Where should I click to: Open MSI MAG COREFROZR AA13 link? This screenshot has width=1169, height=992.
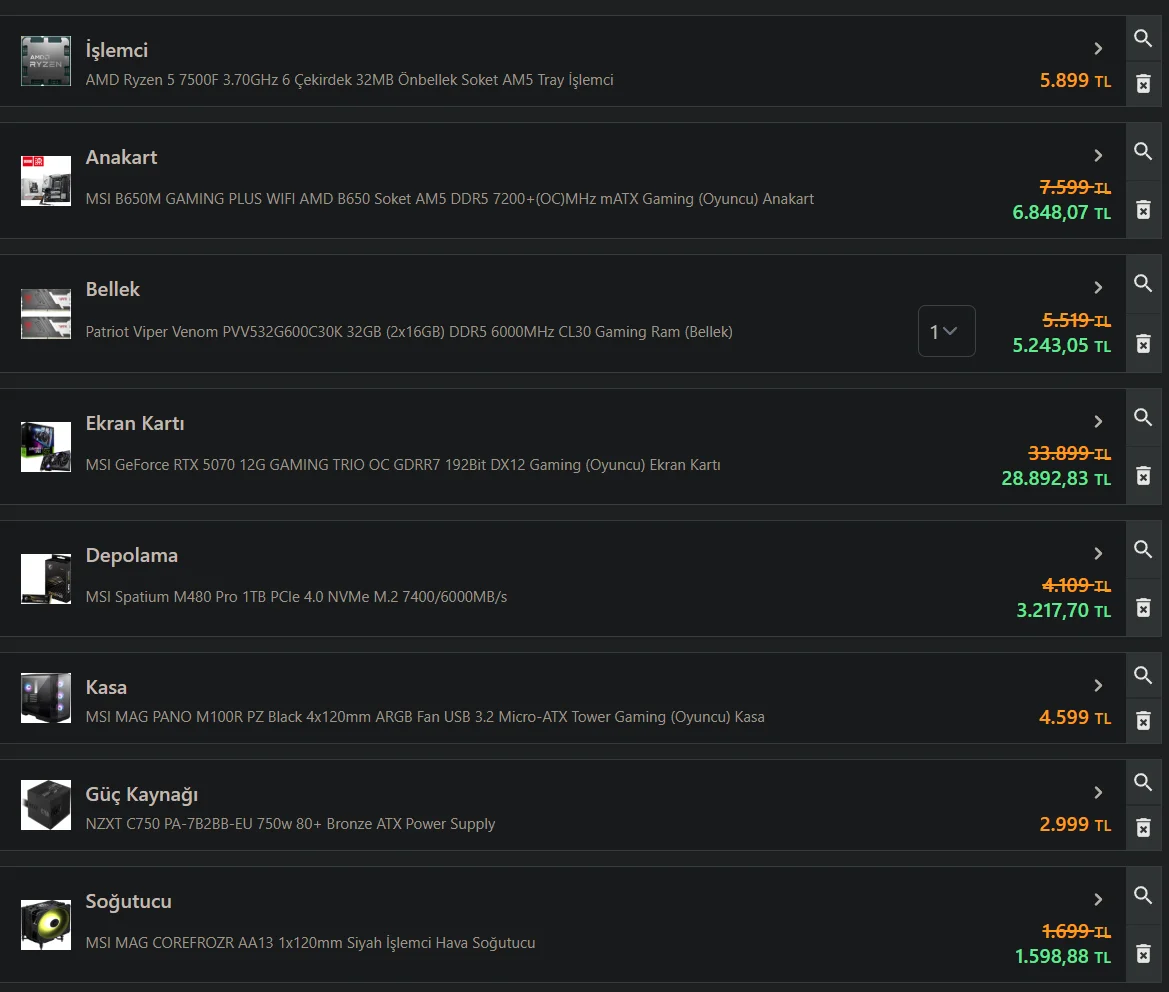[x=310, y=943]
